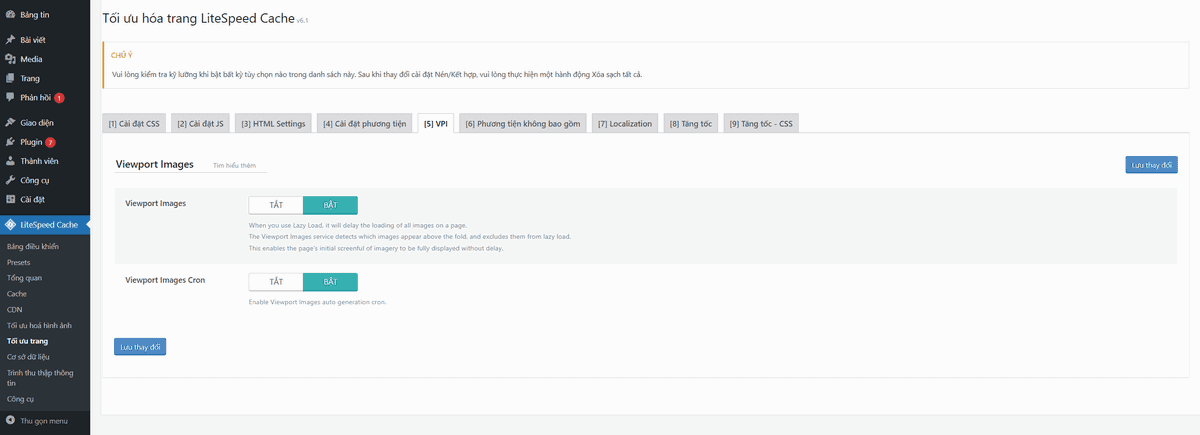Open Cache submenu link
The height and width of the screenshot is (435, 1200).
(17, 294)
